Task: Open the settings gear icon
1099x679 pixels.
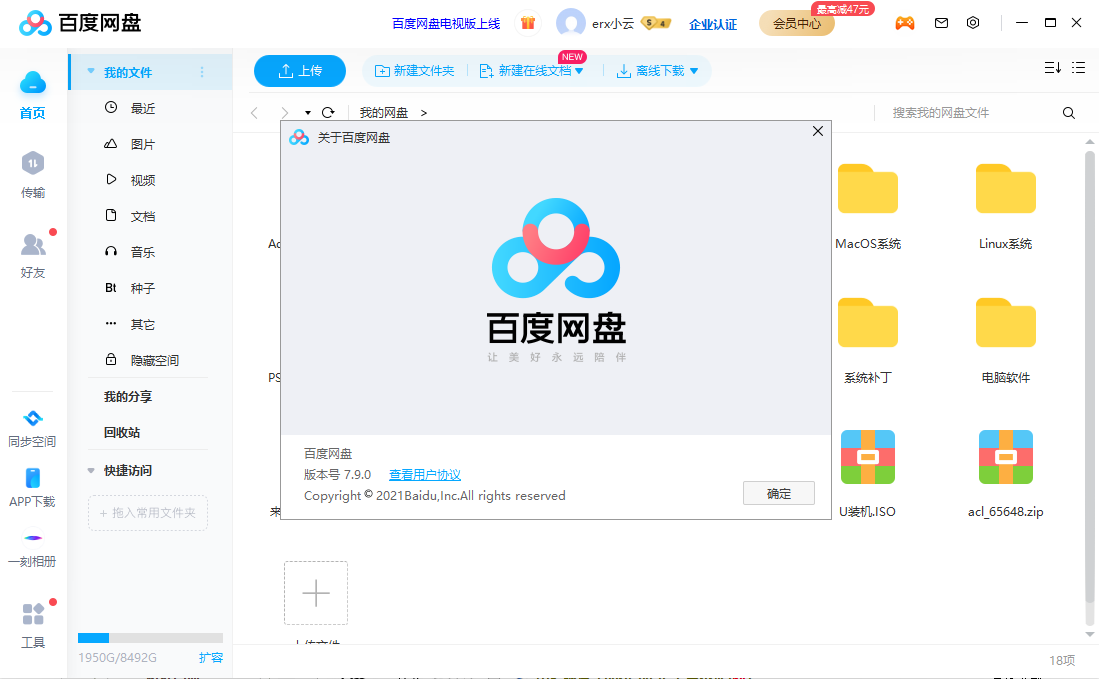Action: (973, 22)
